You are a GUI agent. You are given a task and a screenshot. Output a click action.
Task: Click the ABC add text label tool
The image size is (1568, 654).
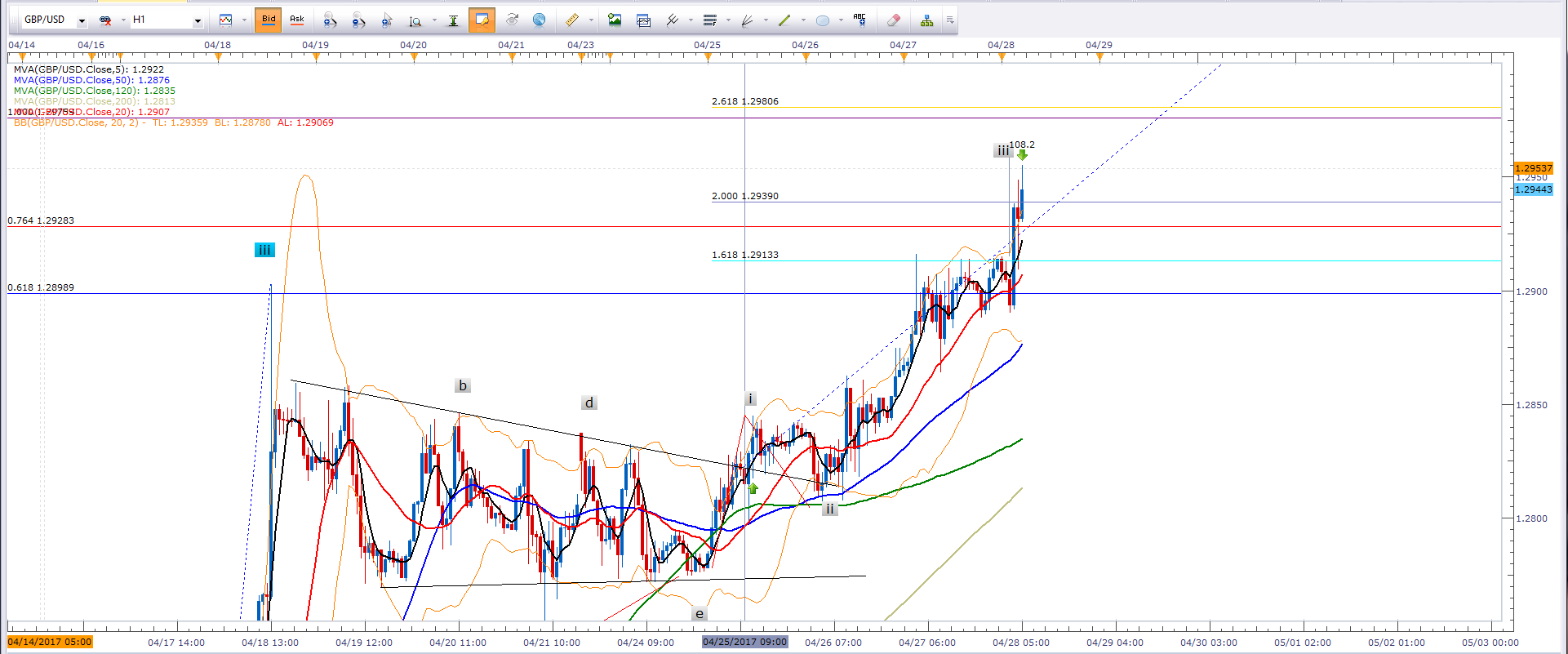coord(860,20)
